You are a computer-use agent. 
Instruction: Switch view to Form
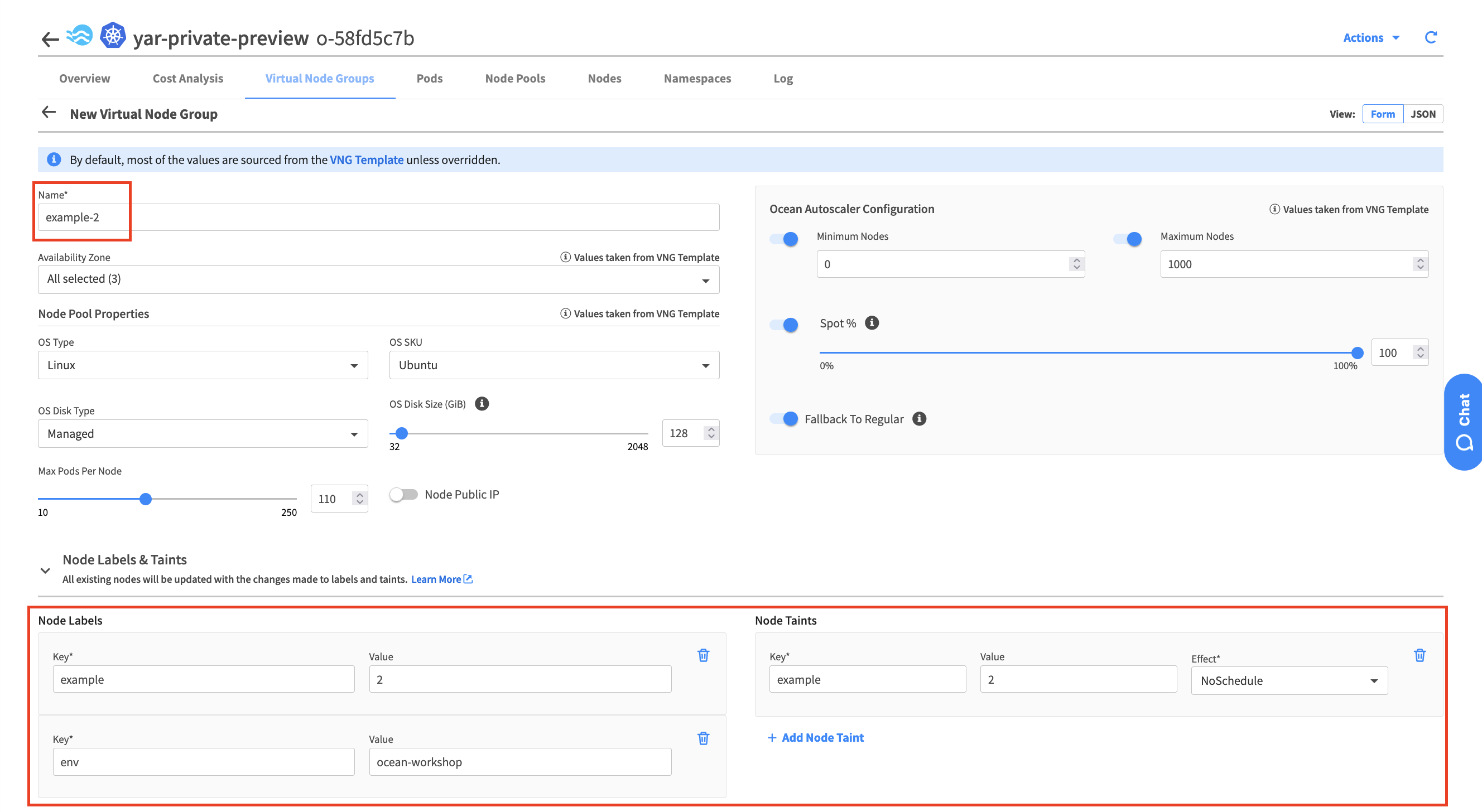pos(1383,114)
